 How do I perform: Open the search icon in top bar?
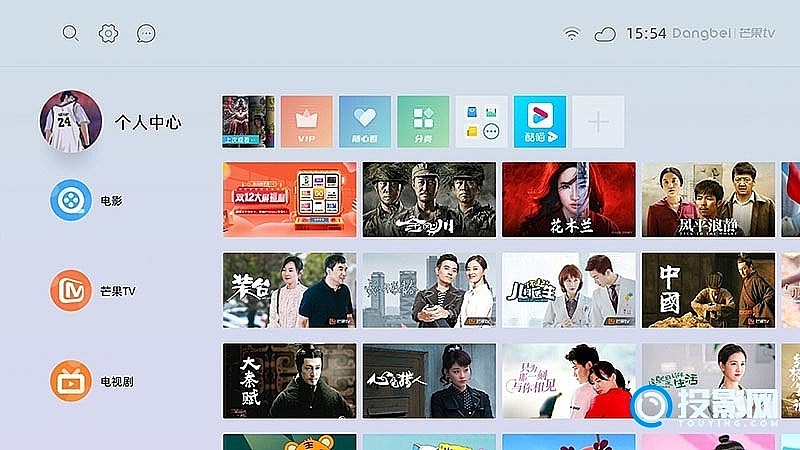70,34
